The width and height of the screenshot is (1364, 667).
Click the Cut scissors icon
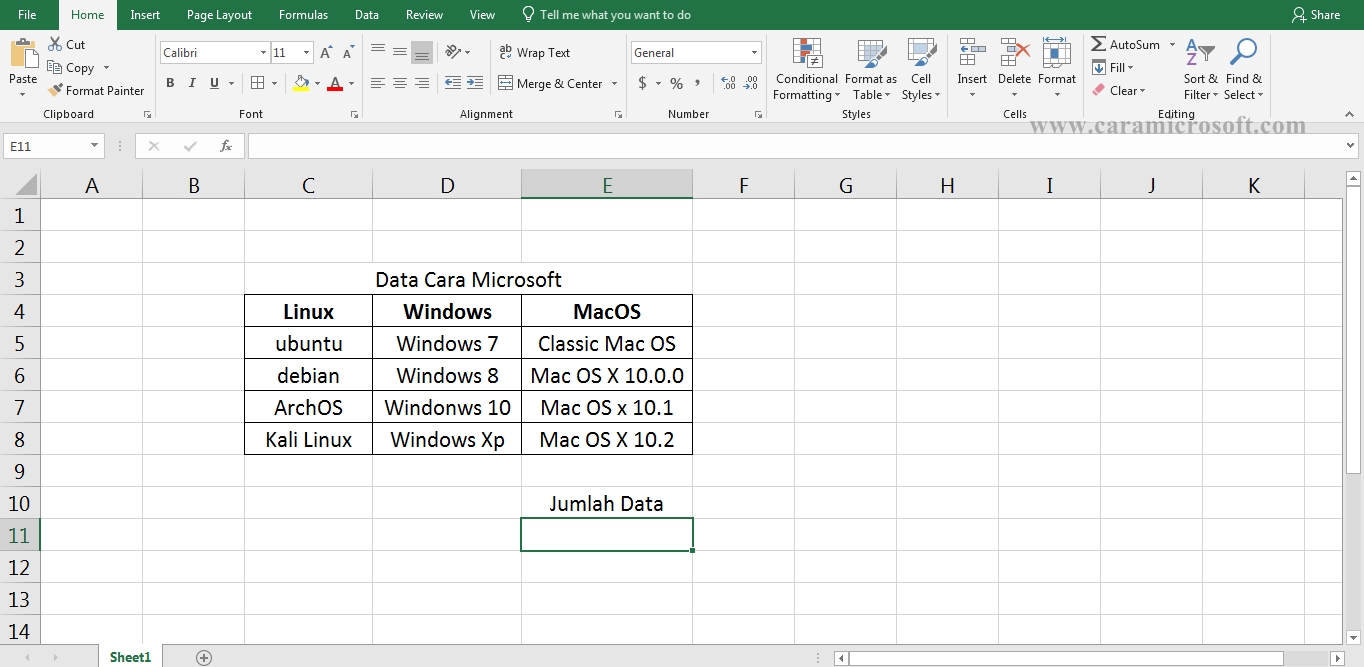click(55, 44)
